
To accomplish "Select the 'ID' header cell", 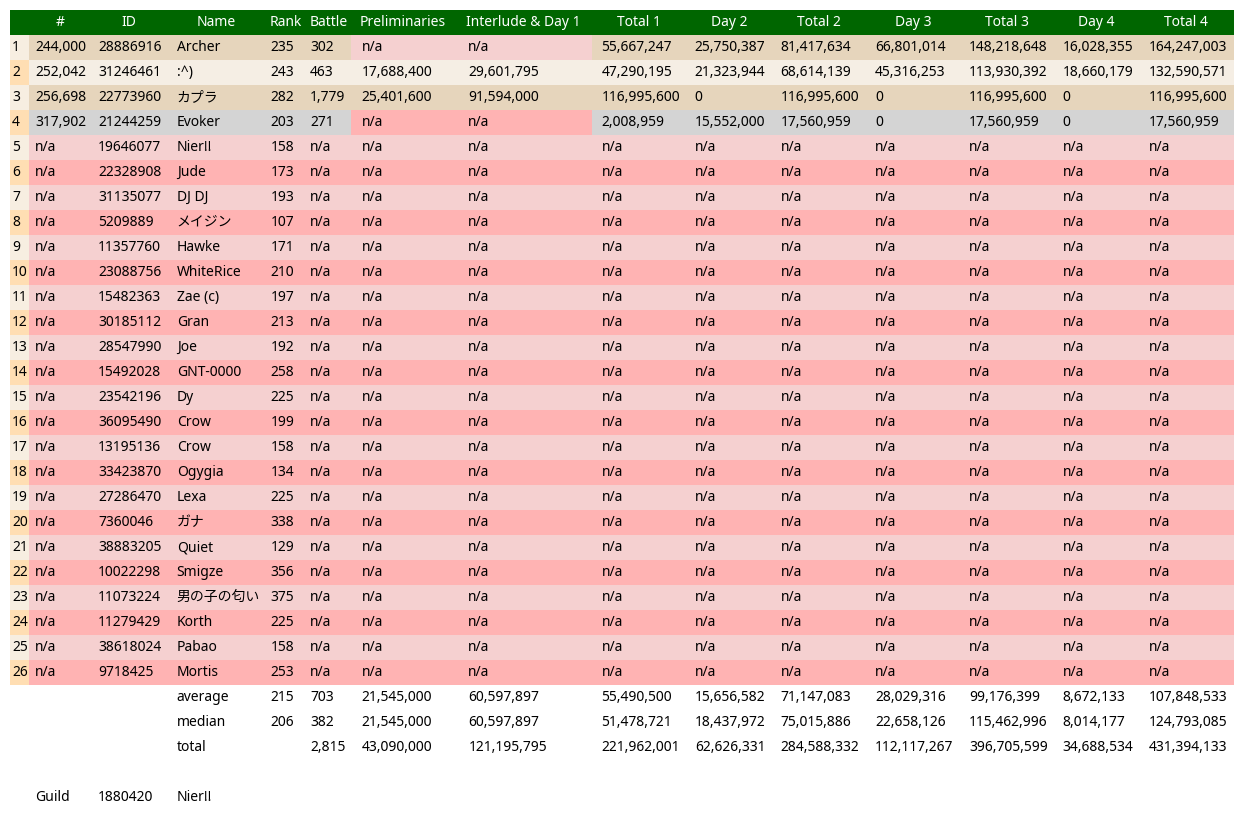I will 128,21.
